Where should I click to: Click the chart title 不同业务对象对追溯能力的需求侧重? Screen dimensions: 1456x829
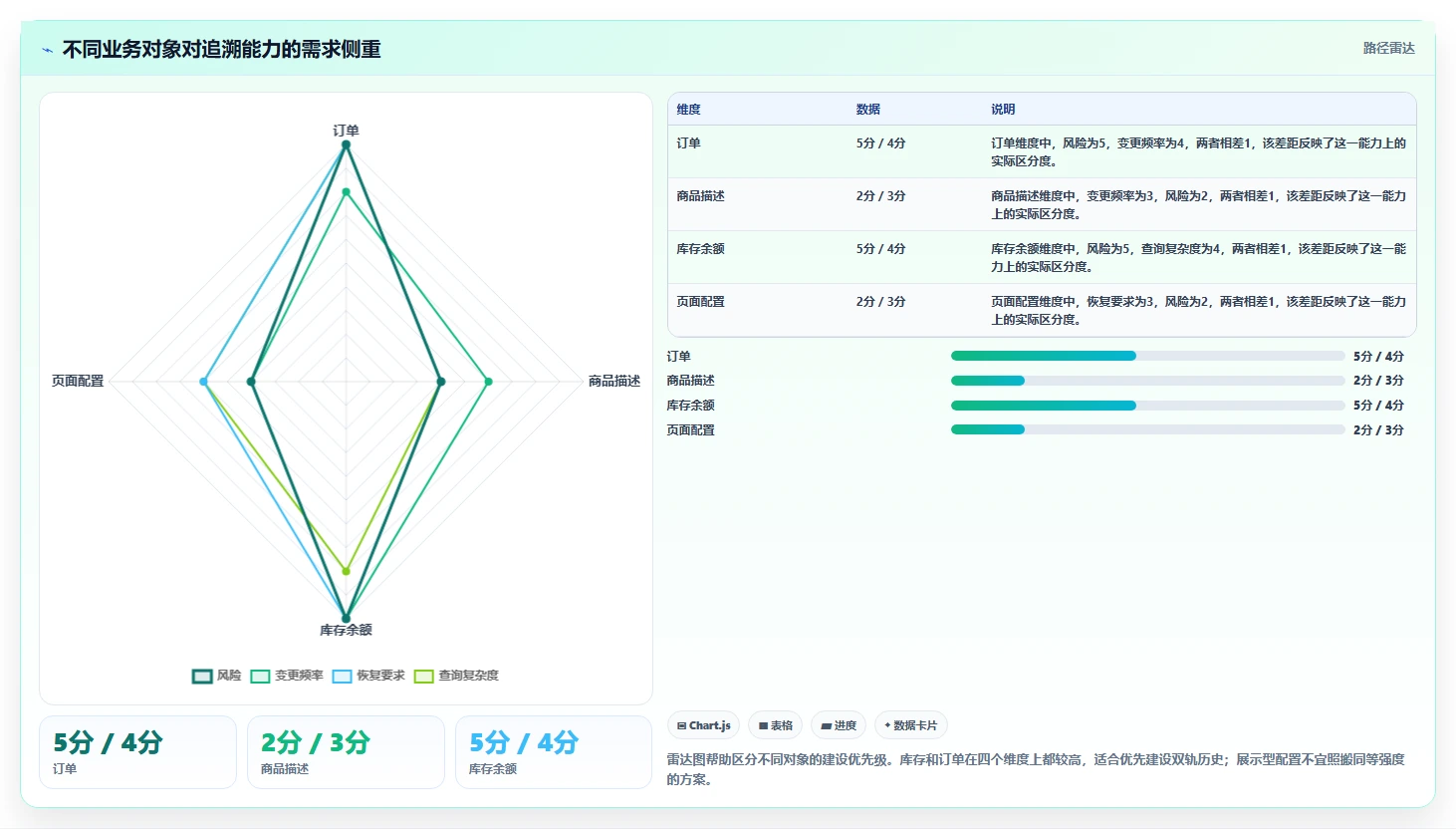pos(221,50)
